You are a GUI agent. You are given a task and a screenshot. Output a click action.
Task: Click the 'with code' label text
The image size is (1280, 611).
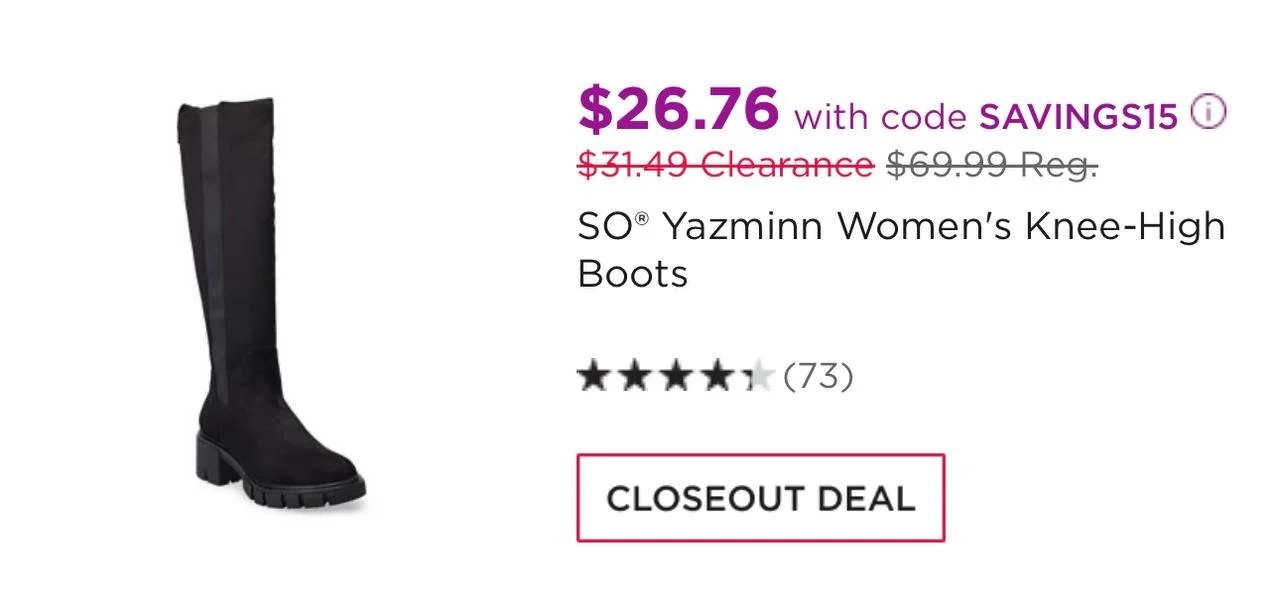[880, 117]
